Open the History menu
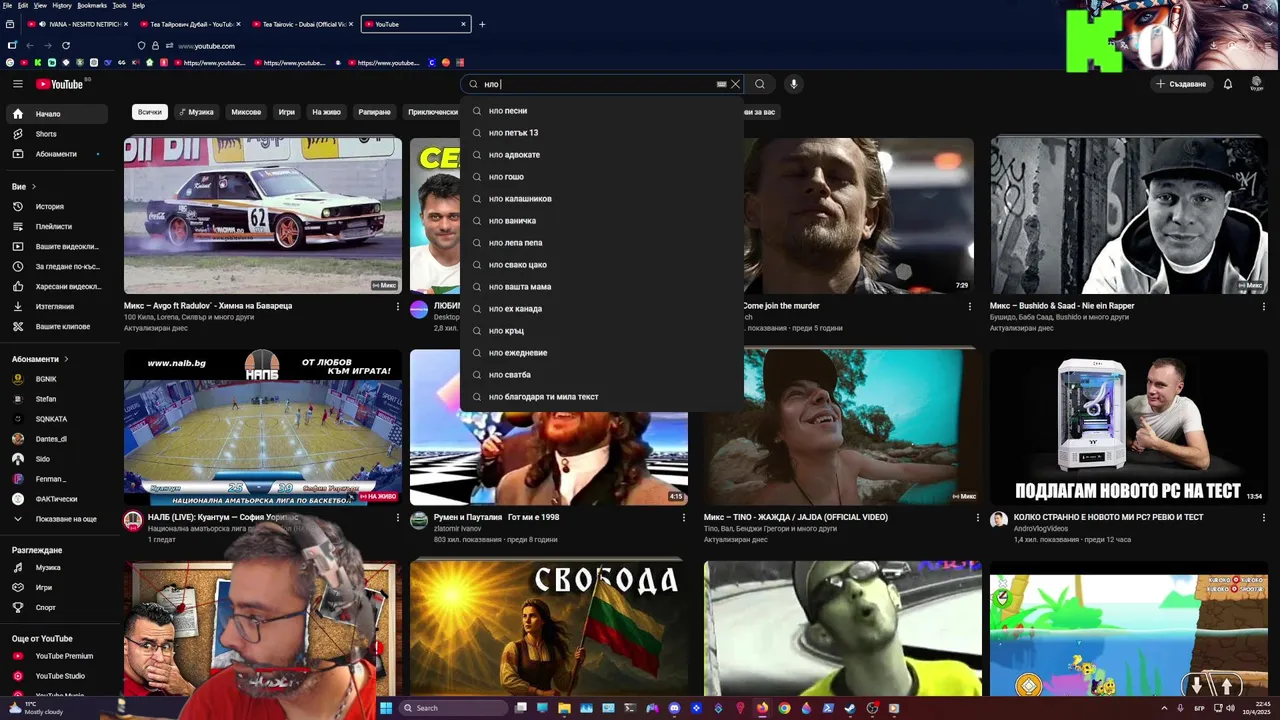The width and height of the screenshot is (1280, 720). coord(62,5)
